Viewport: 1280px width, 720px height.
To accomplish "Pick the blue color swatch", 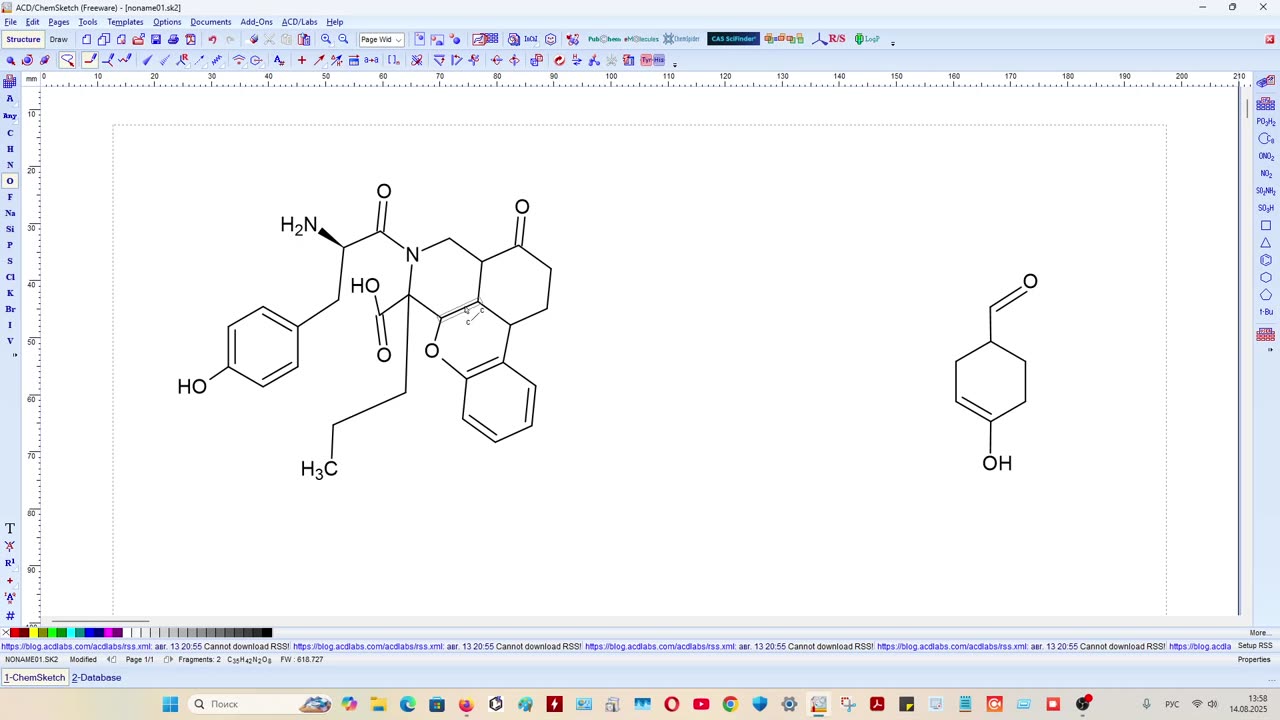I will click(89, 633).
